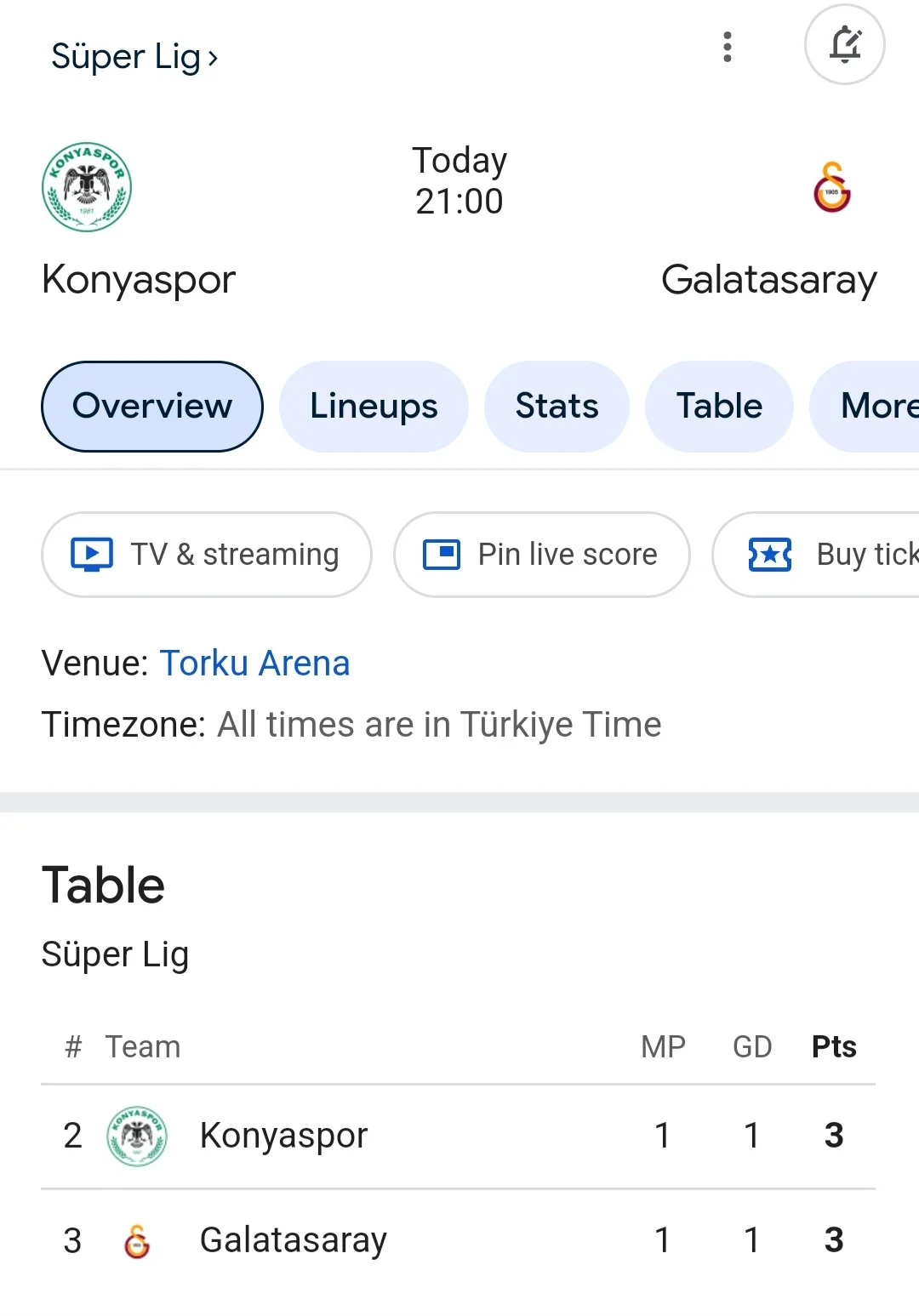
Task: Open the Torku Arena venue link
Action: pos(254,664)
